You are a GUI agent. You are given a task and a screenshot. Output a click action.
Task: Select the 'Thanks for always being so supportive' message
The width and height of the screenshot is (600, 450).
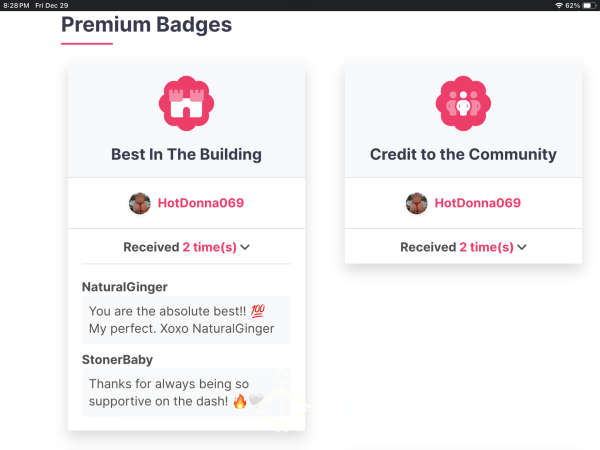coord(186,393)
